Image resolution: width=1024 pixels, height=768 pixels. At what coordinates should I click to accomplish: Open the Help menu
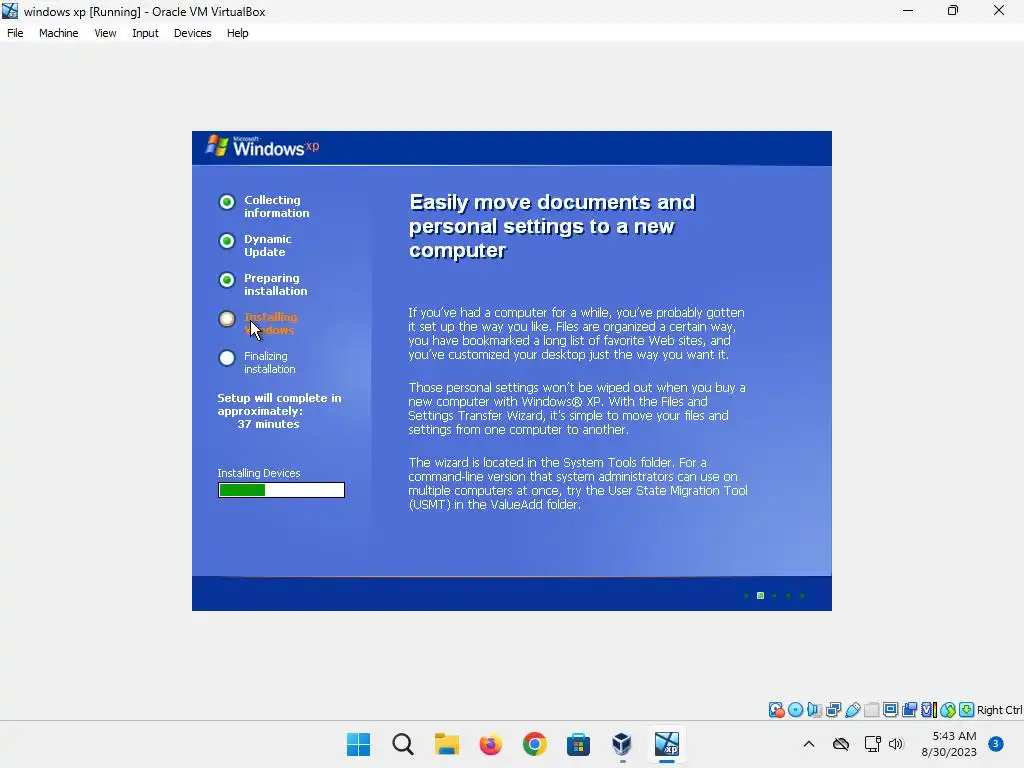[x=238, y=33]
